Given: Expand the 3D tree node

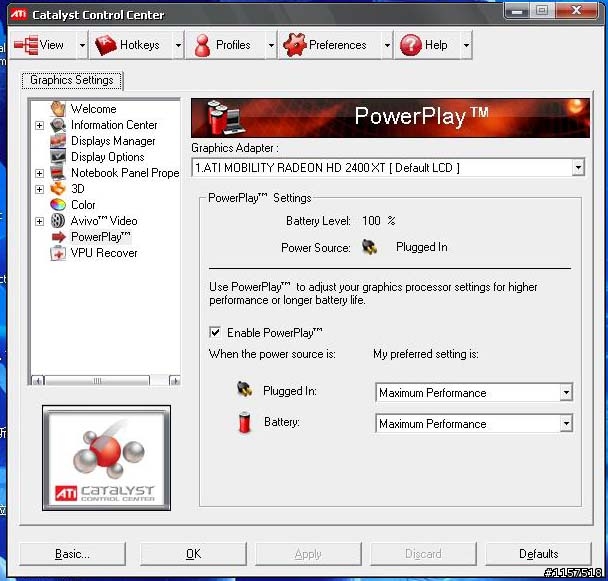Looking at the screenshot, I should pos(39,189).
